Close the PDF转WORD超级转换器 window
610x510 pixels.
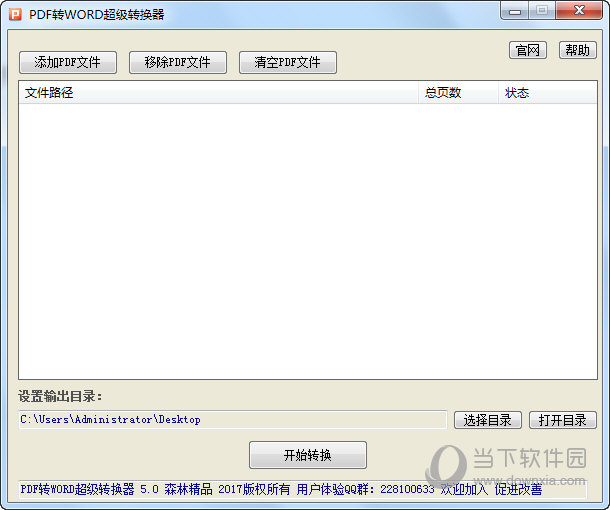(x=580, y=11)
